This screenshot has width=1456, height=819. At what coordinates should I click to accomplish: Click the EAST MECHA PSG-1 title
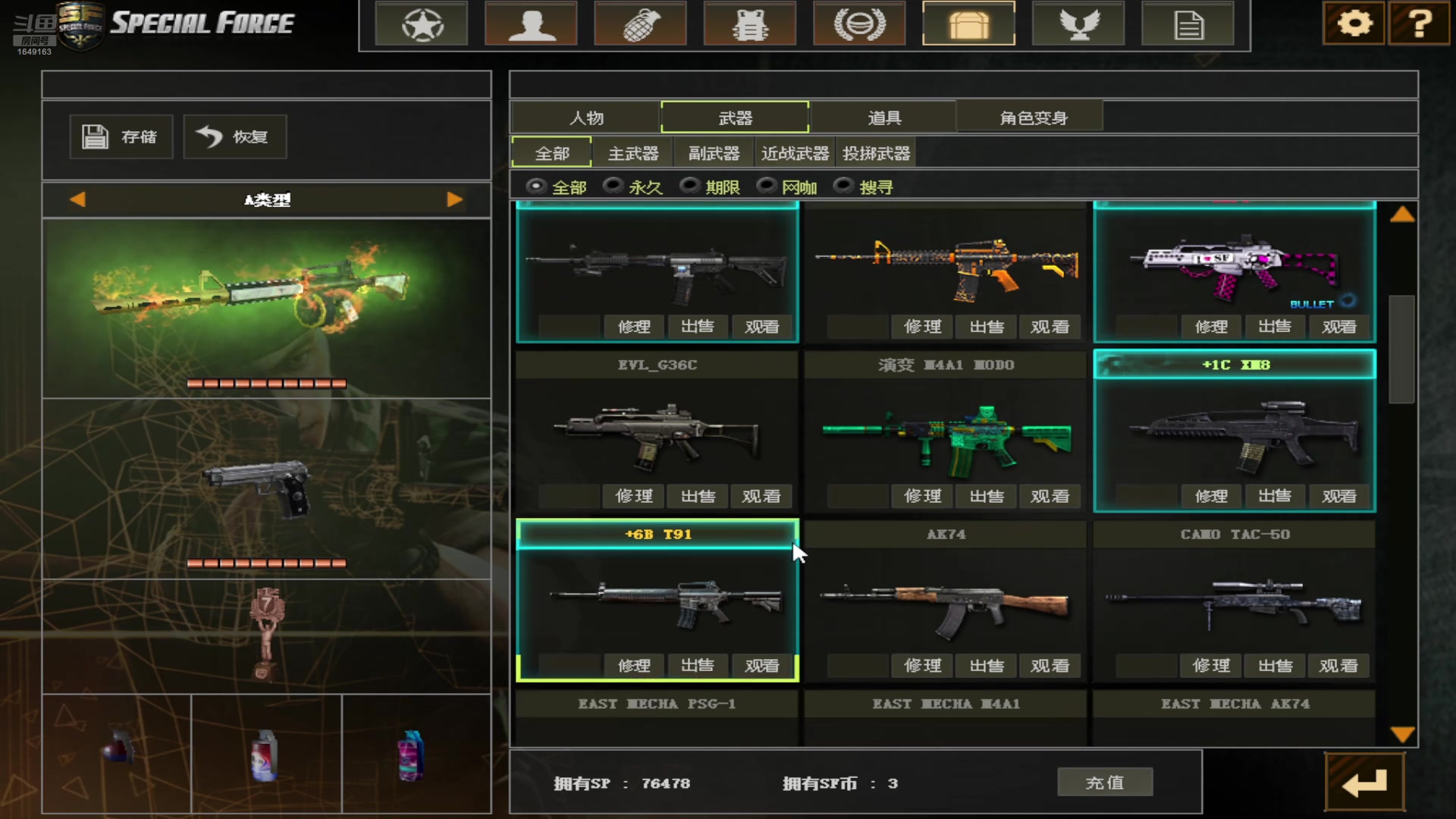tap(657, 704)
